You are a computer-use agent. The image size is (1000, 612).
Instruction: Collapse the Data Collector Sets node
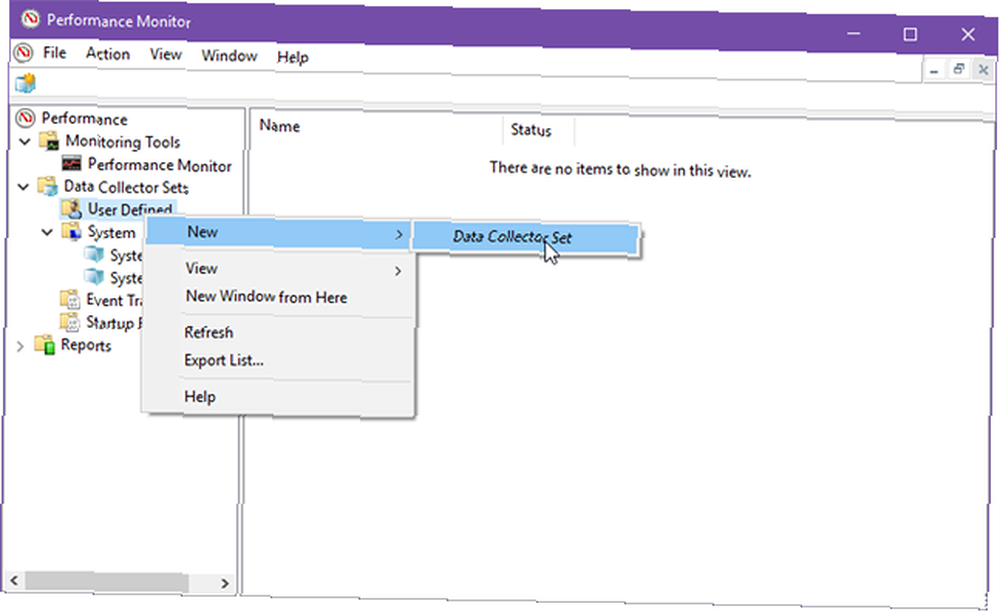tap(24, 187)
